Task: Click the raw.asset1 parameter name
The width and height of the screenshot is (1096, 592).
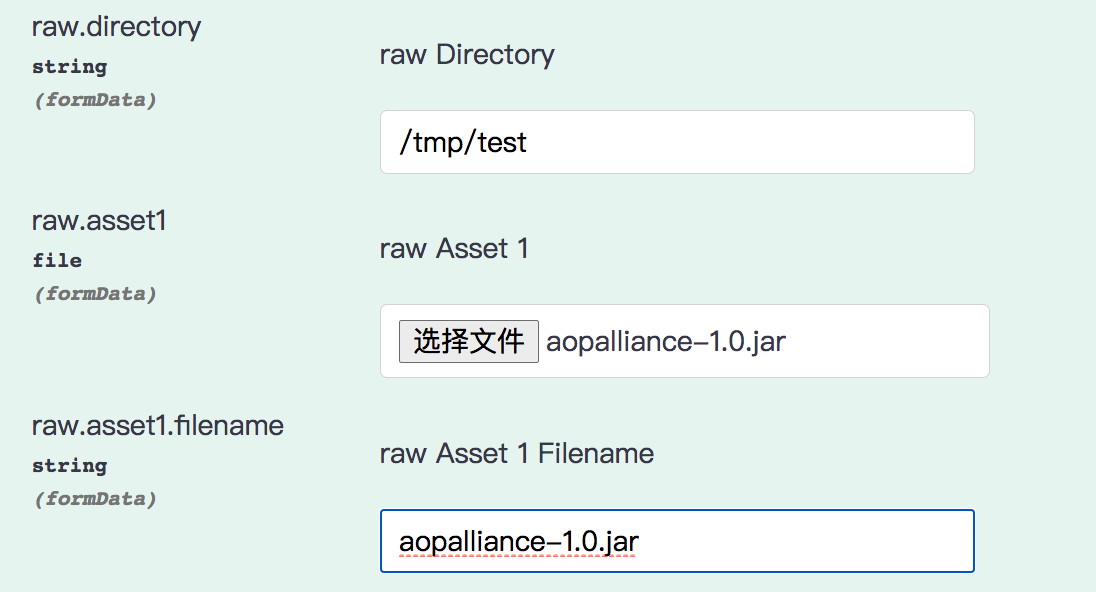Action: 99,220
